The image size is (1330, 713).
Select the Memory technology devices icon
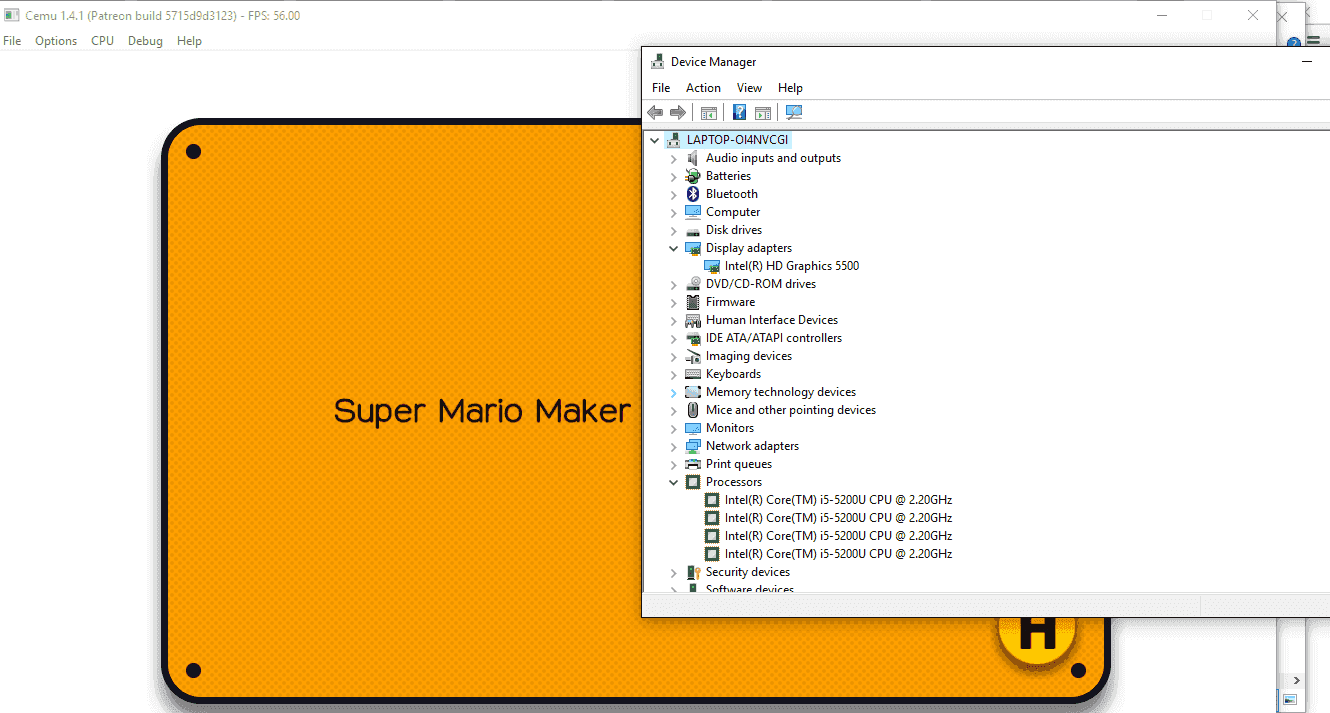(x=693, y=392)
